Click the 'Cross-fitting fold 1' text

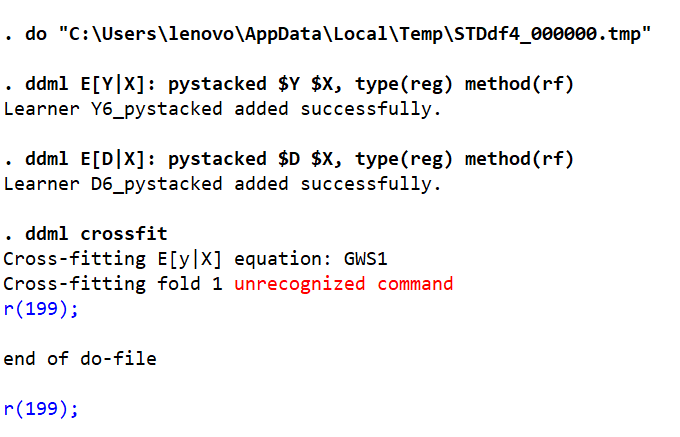pos(114,284)
